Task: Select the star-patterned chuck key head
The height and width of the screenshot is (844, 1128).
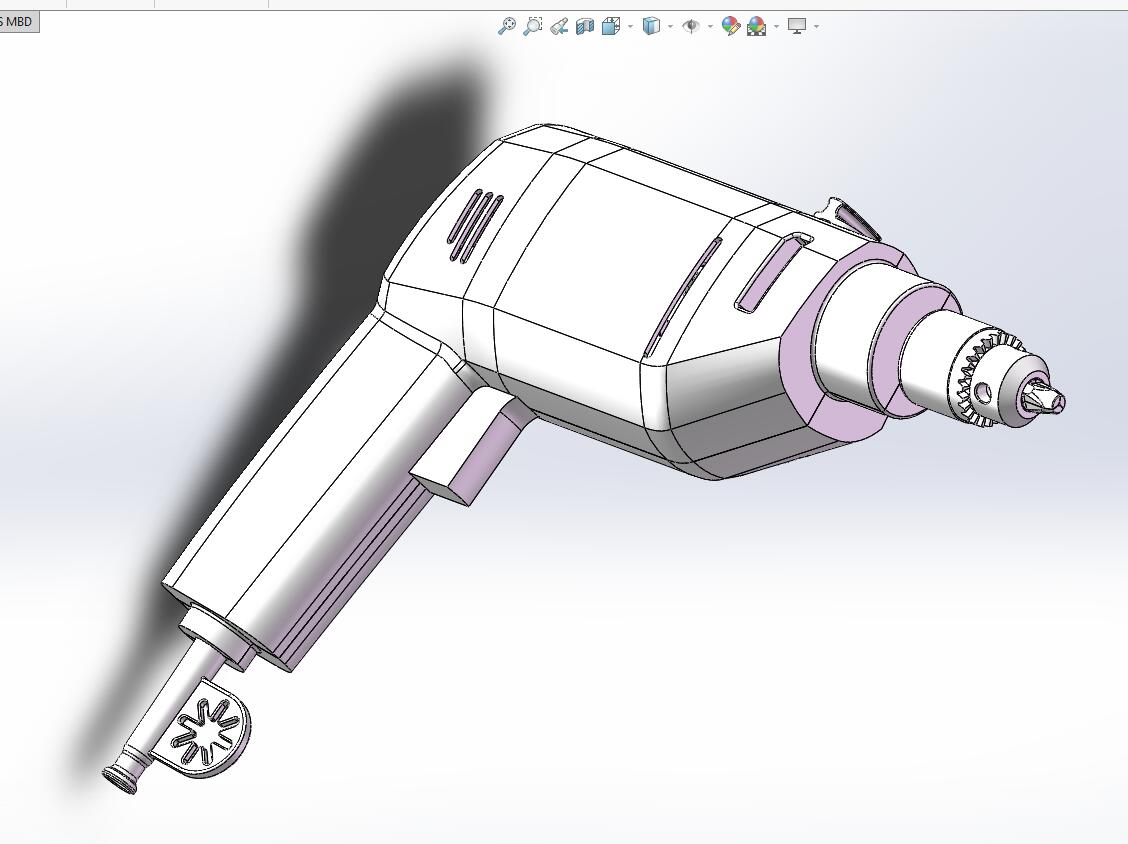Action: (x=202, y=729)
